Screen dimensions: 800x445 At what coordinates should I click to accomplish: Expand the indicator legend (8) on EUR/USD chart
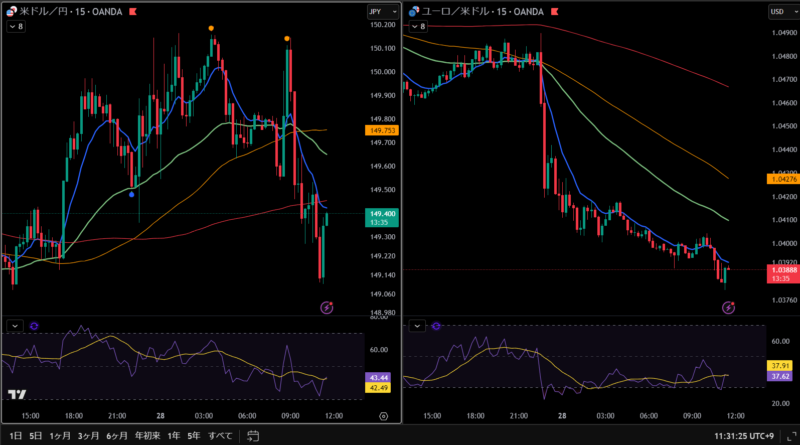pyautogui.click(x=421, y=27)
